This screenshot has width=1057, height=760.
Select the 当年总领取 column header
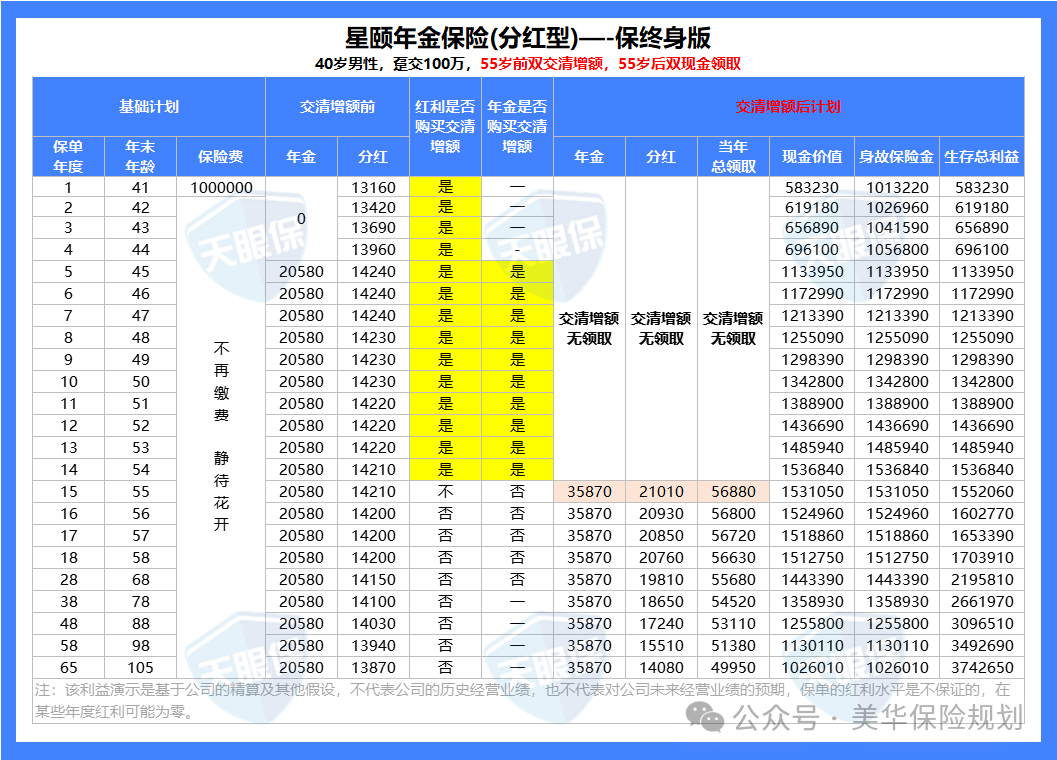tap(733, 156)
